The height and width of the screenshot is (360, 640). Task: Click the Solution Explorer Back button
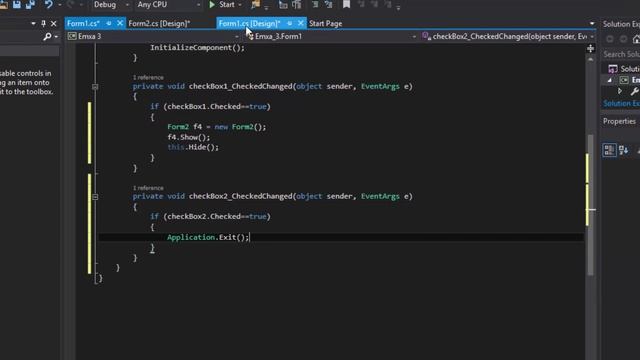(609, 39)
